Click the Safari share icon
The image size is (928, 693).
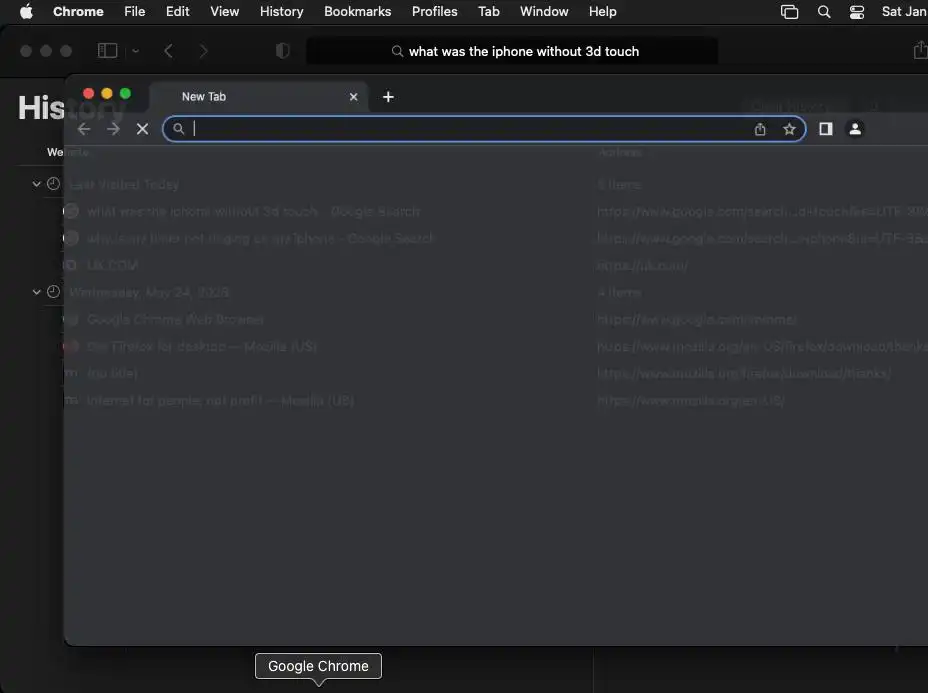tap(920, 50)
